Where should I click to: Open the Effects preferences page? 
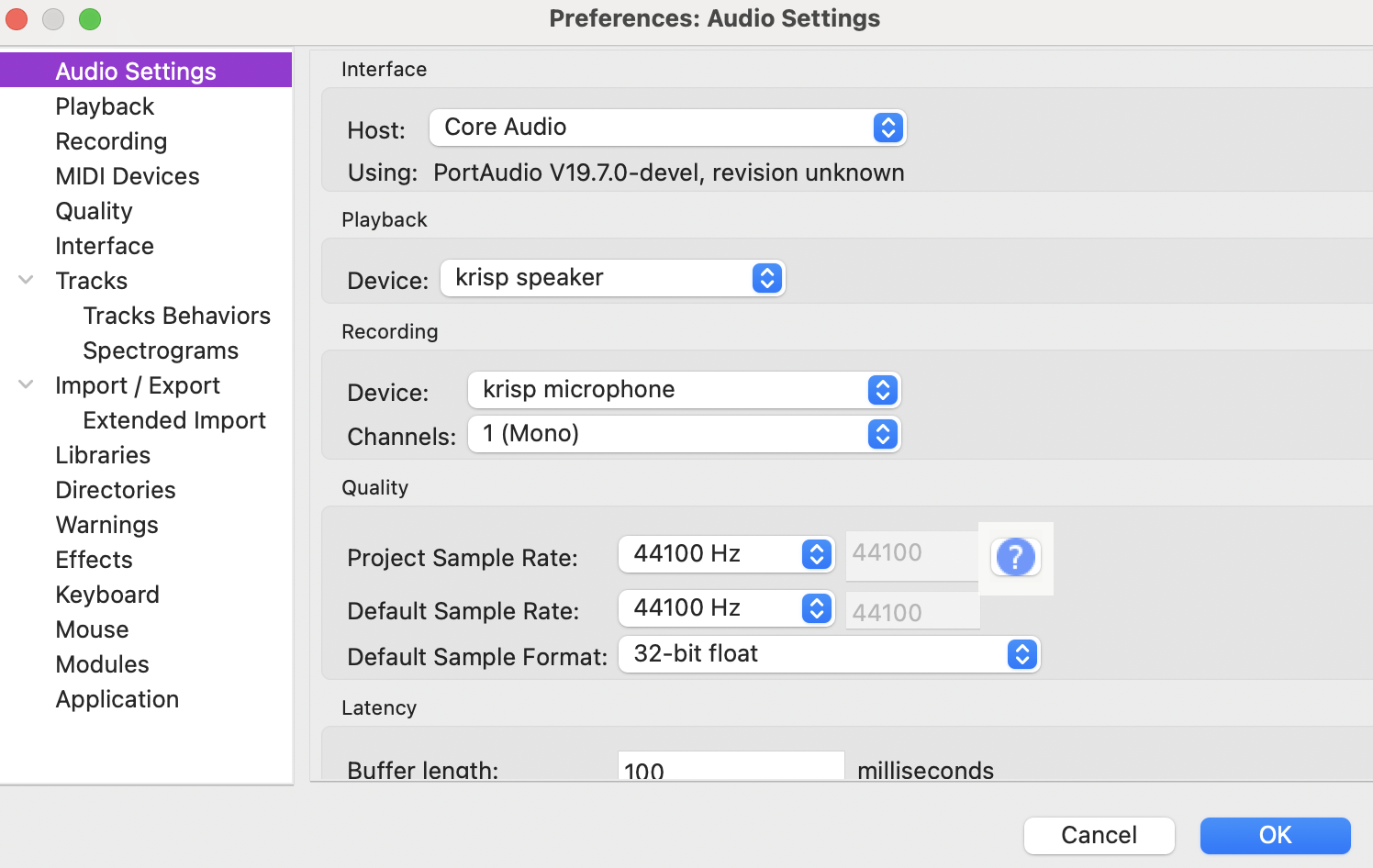[94, 559]
